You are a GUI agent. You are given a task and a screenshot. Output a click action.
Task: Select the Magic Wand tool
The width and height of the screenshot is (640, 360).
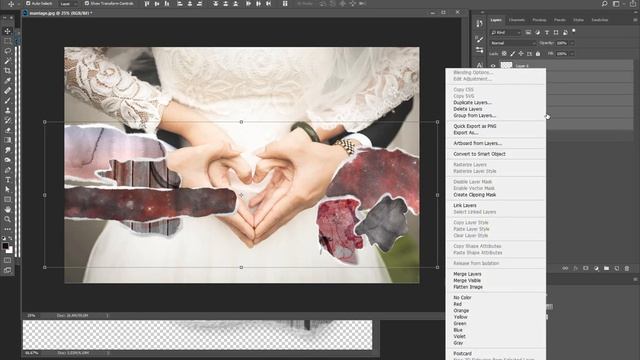(x=7, y=61)
